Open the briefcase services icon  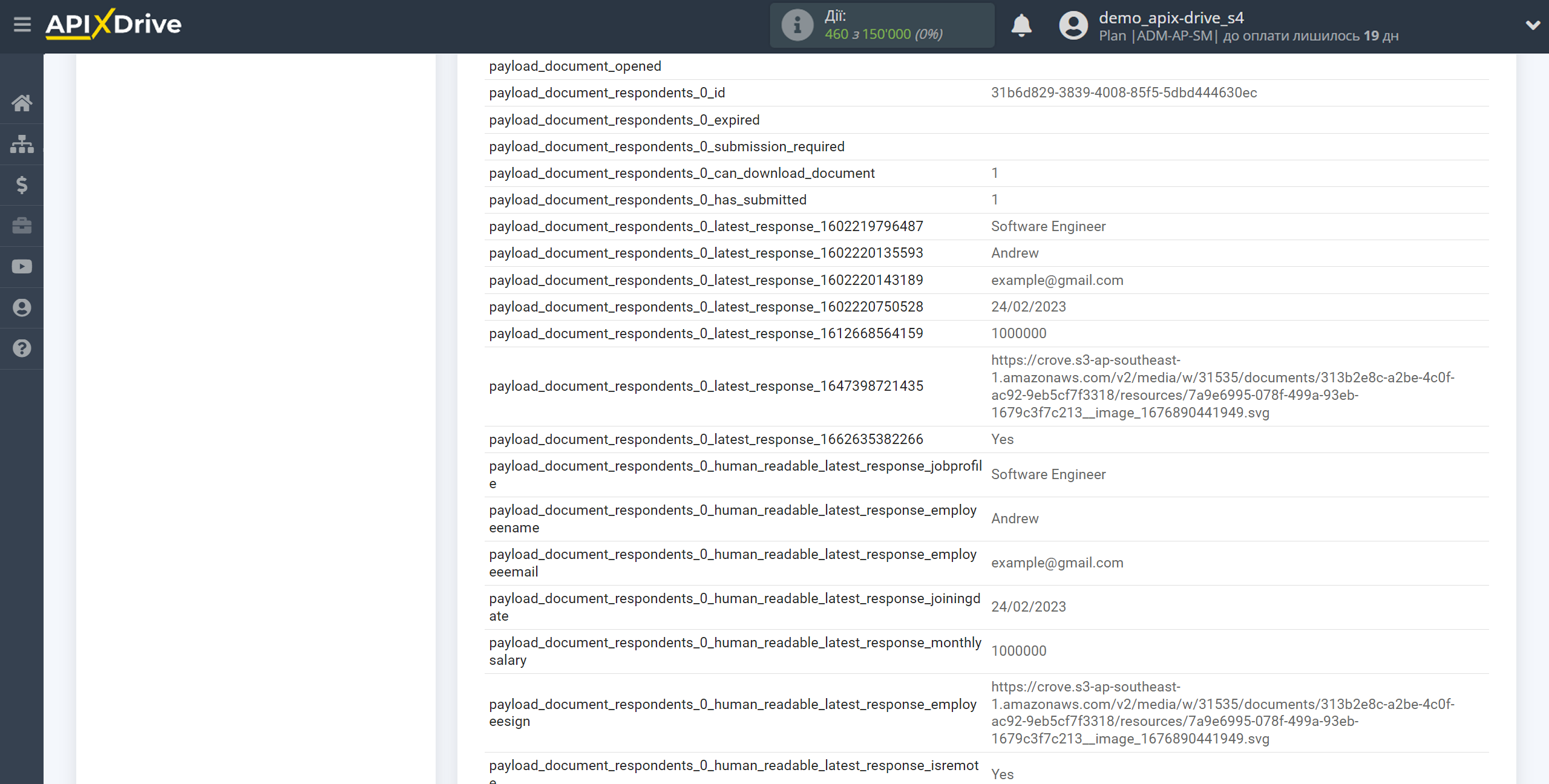(x=22, y=226)
